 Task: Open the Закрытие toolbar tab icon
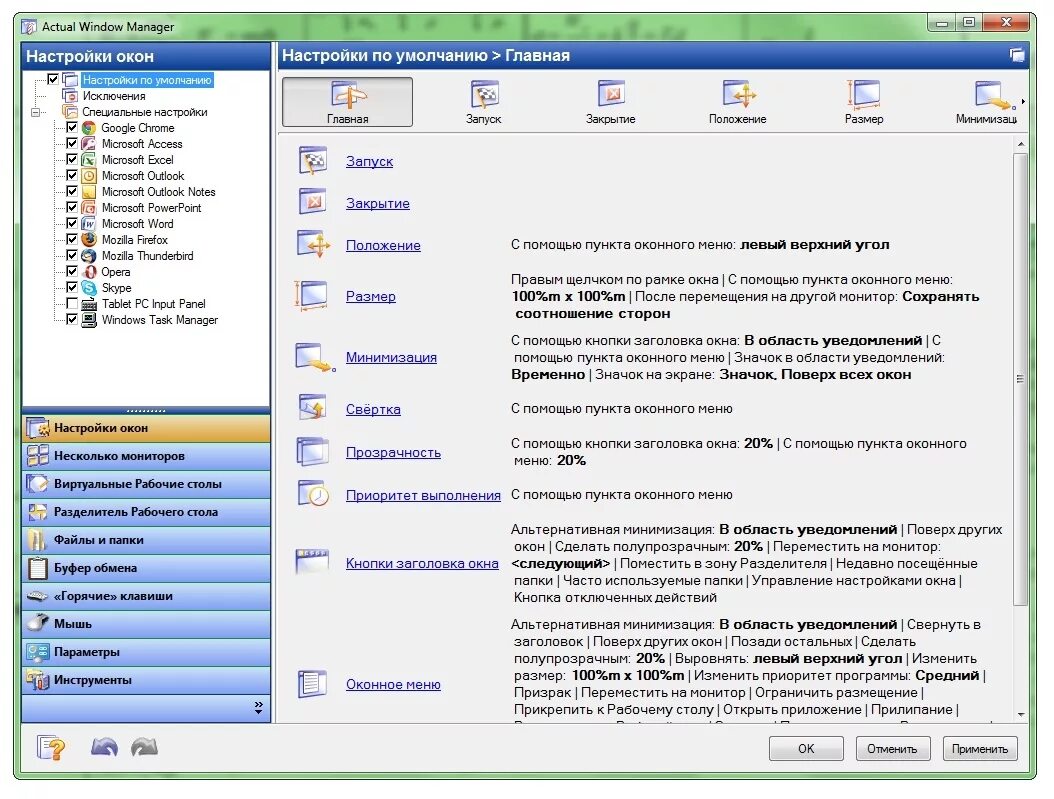pyautogui.click(x=611, y=94)
